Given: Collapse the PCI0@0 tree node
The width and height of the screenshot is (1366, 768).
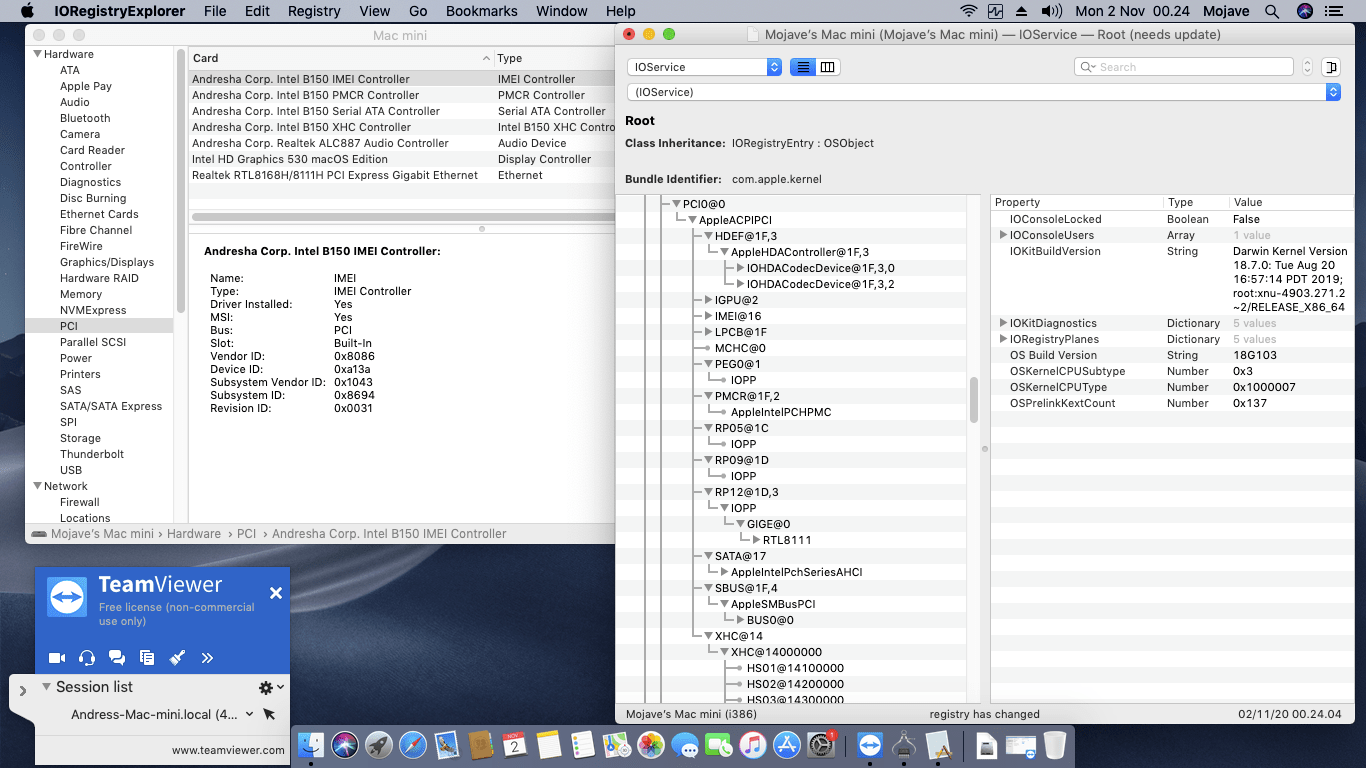Looking at the screenshot, I should click(x=677, y=203).
